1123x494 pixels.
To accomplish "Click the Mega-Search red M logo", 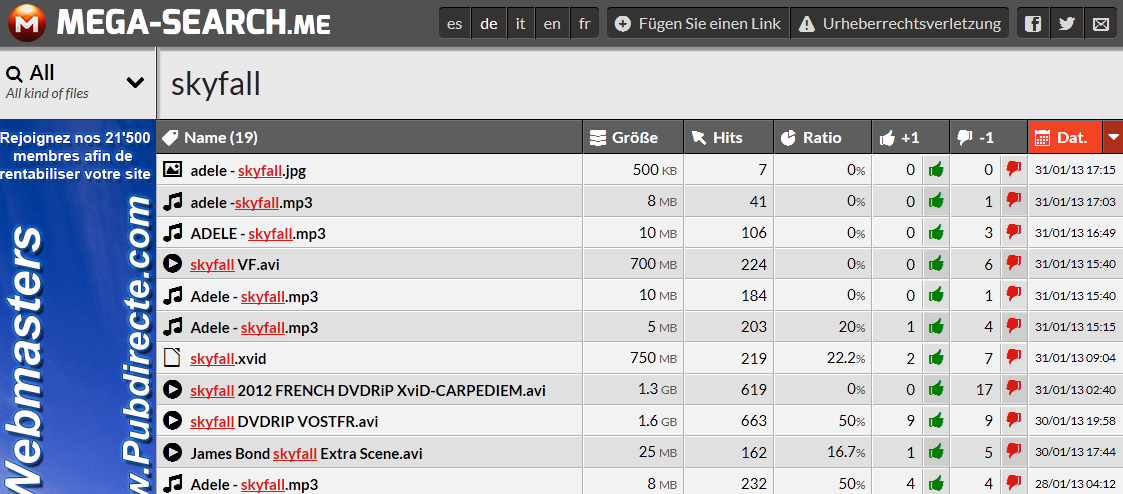I will (x=28, y=23).
